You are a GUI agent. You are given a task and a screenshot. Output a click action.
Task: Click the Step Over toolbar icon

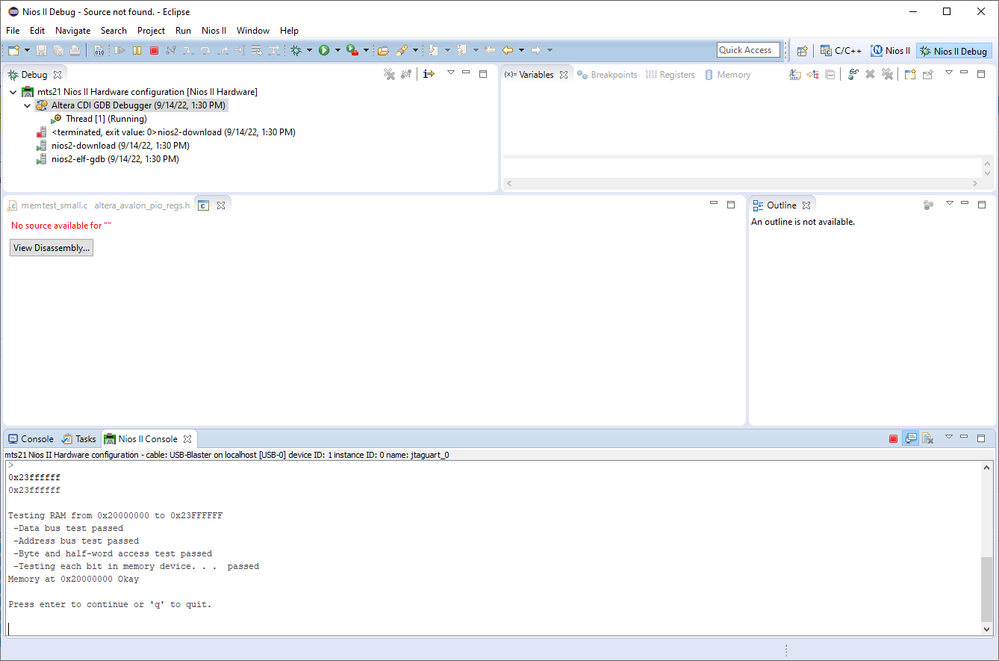point(205,50)
